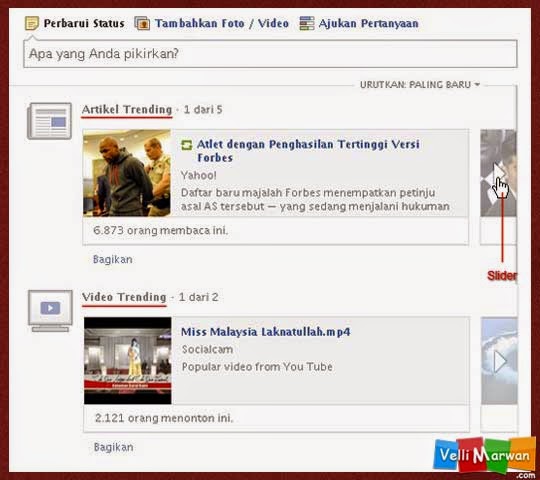
Task: Open 'Atlet dengan Penghasilan Tertinggi Versi Forbes' article
Action: click(308, 151)
